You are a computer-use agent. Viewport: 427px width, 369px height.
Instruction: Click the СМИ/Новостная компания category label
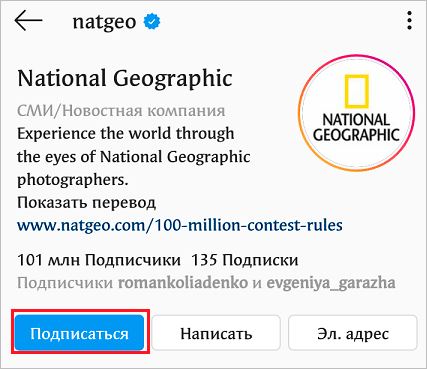click(x=121, y=111)
